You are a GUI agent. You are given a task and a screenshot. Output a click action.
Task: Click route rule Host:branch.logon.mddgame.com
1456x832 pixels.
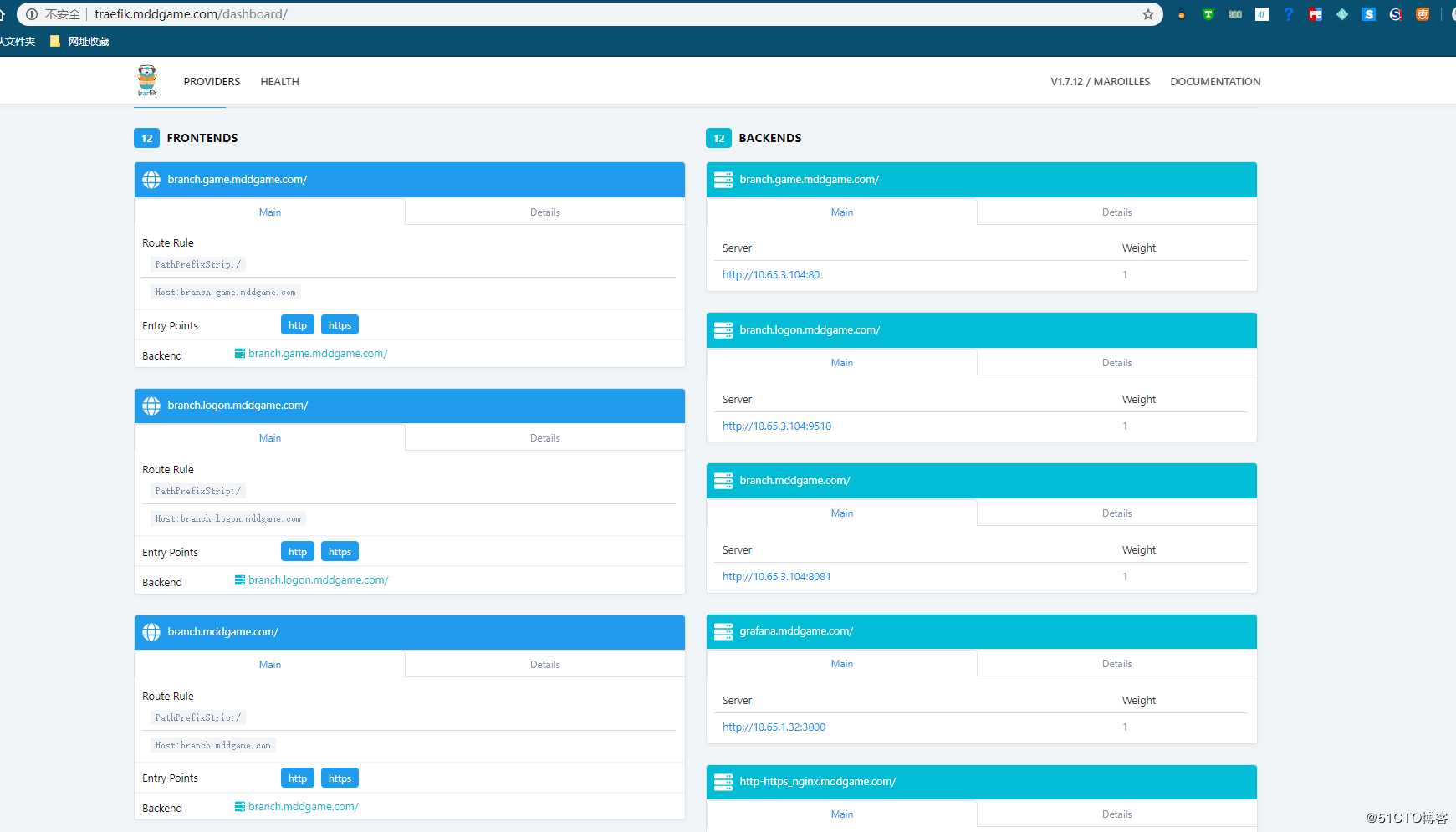[x=227, y=519]
